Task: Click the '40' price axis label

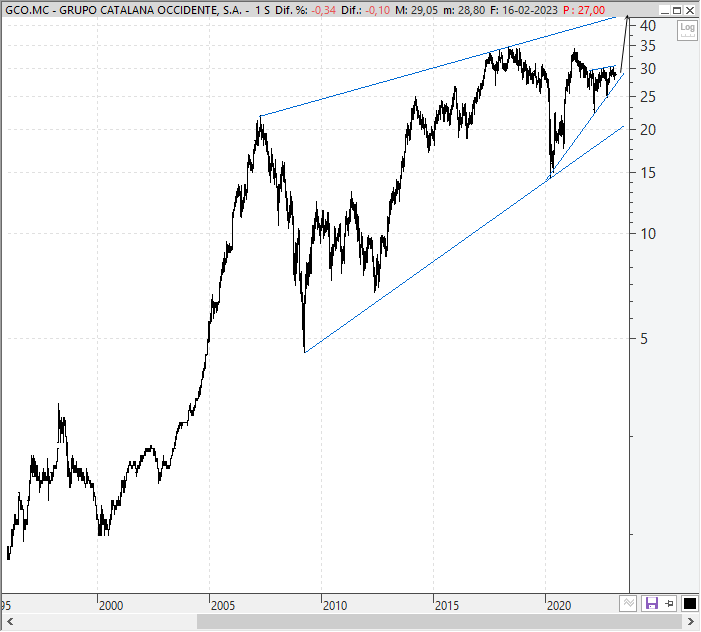Action: click(647, 26)
